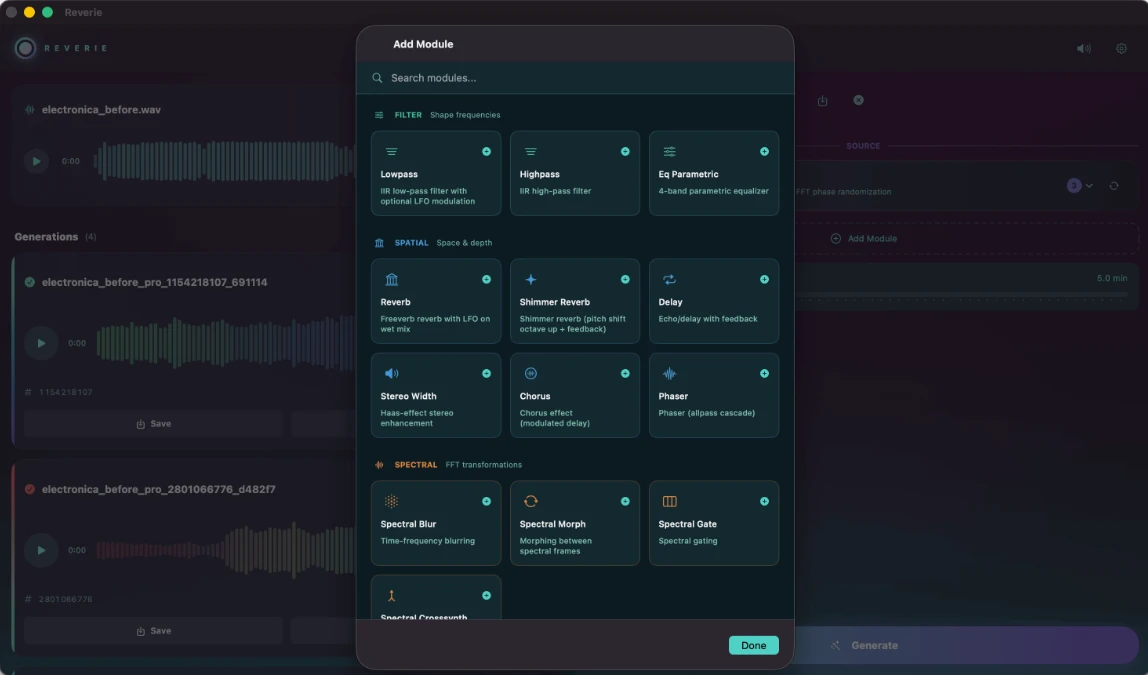Select the Chorus module card
The height and width of the screenshot is (675, 1148).
click(x=575, y=395)
